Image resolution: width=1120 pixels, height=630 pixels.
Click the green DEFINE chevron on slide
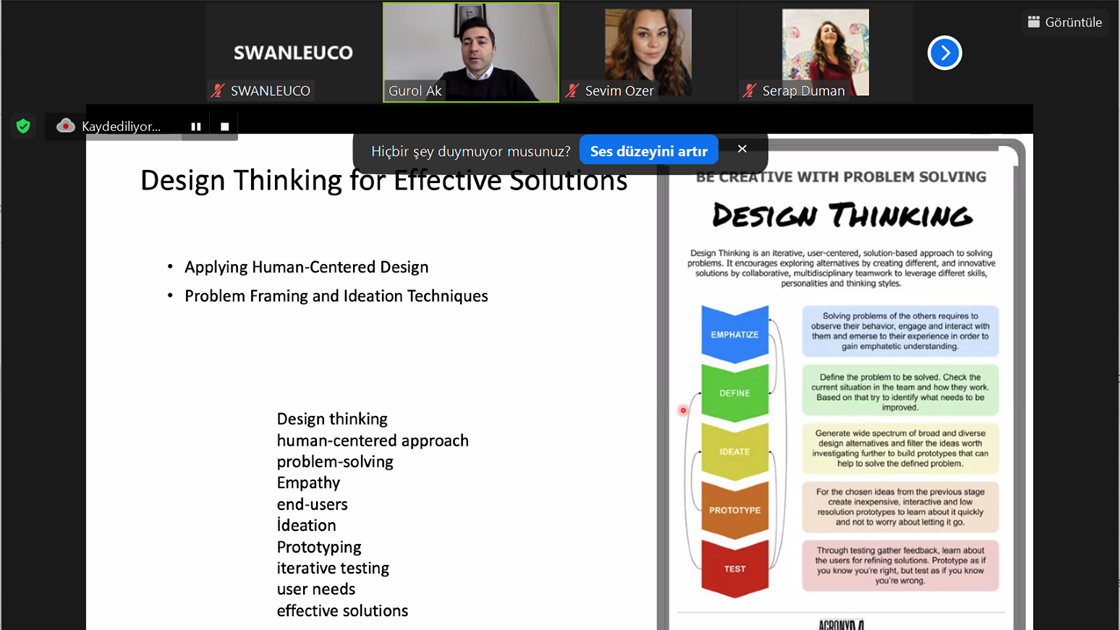point(735,393)
